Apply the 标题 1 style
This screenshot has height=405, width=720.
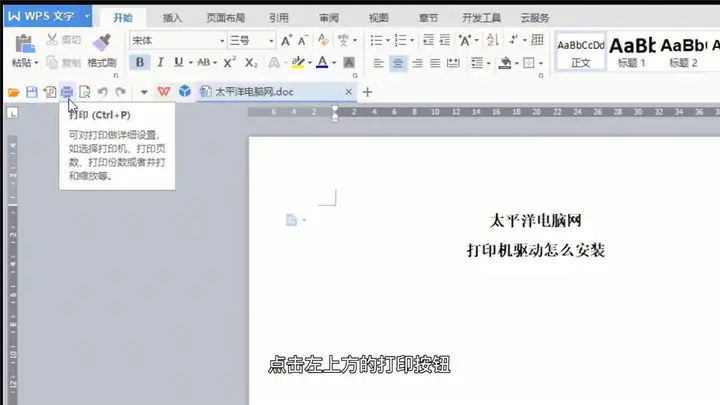point(632,52)
